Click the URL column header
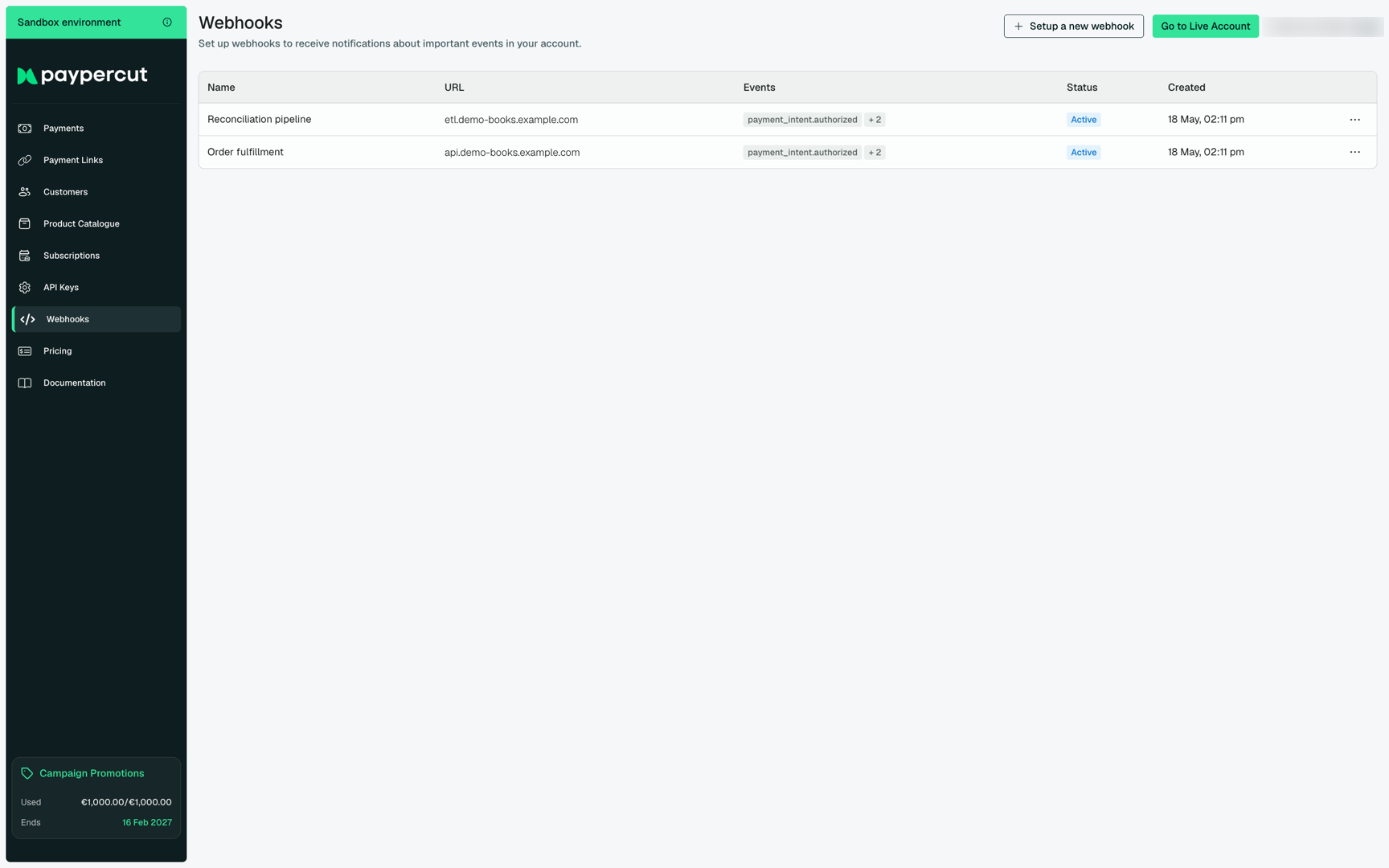 454,88
